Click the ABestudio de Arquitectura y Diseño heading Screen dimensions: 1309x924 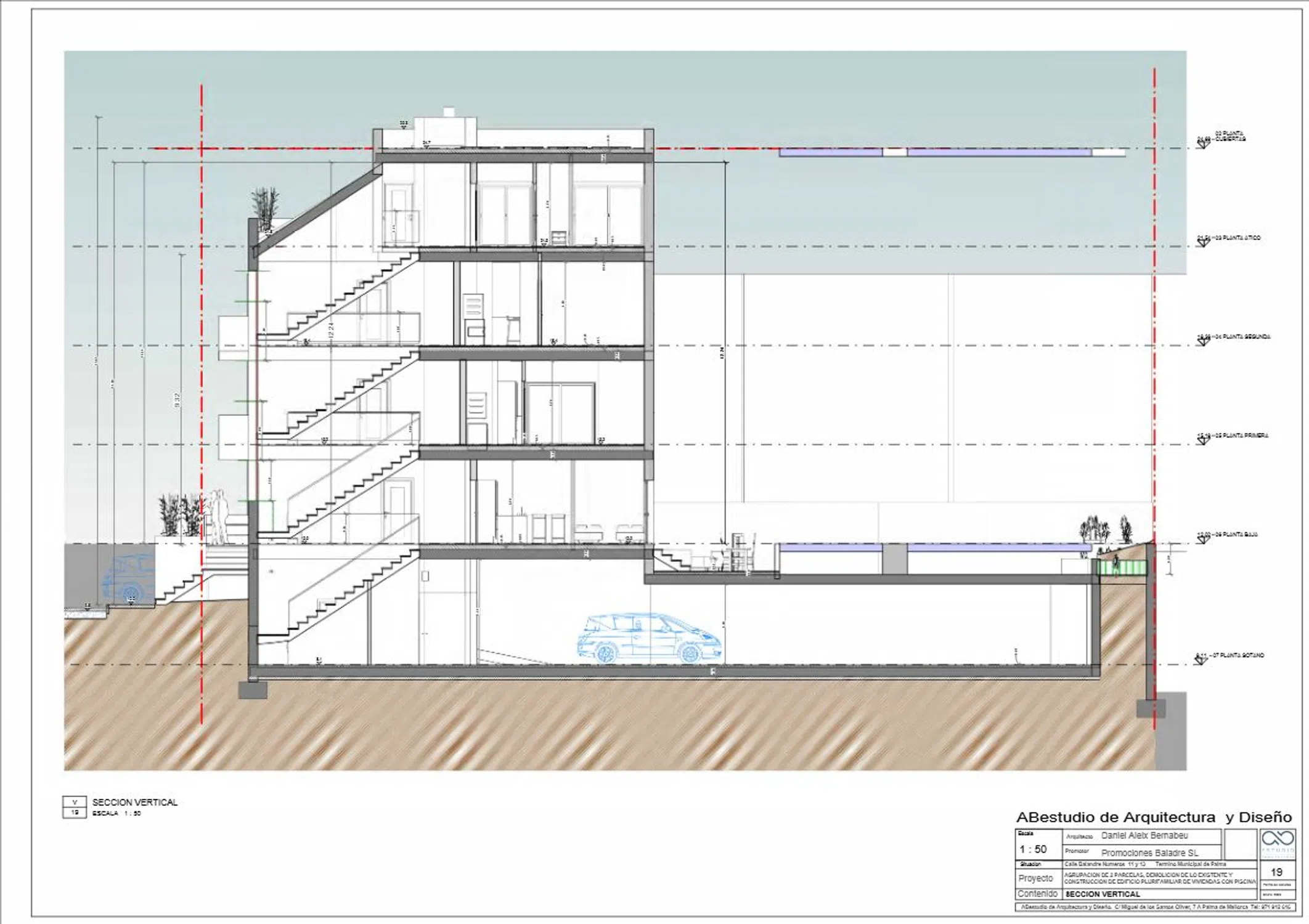point(1154,817)
